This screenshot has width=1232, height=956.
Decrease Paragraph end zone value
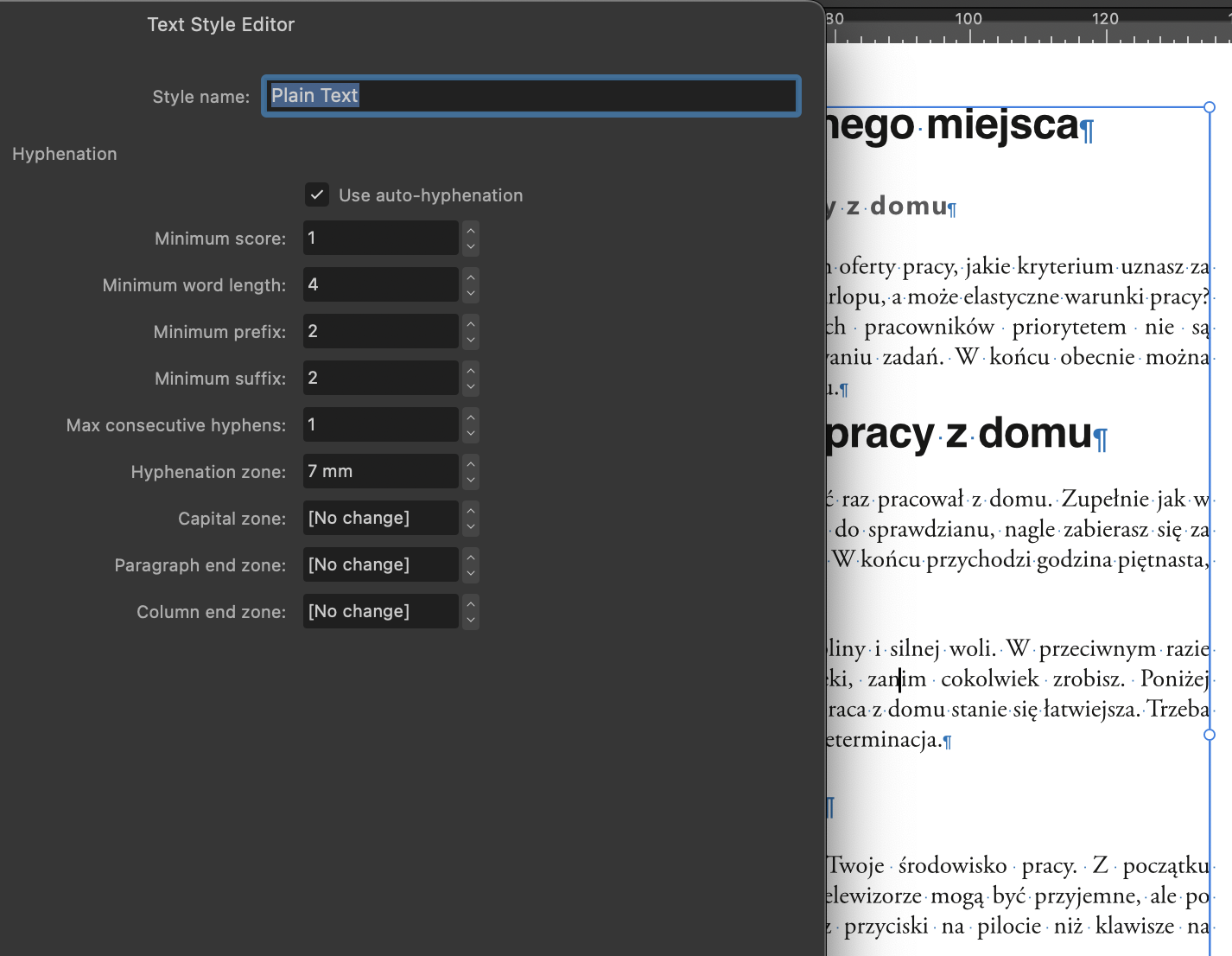(471, 574)
